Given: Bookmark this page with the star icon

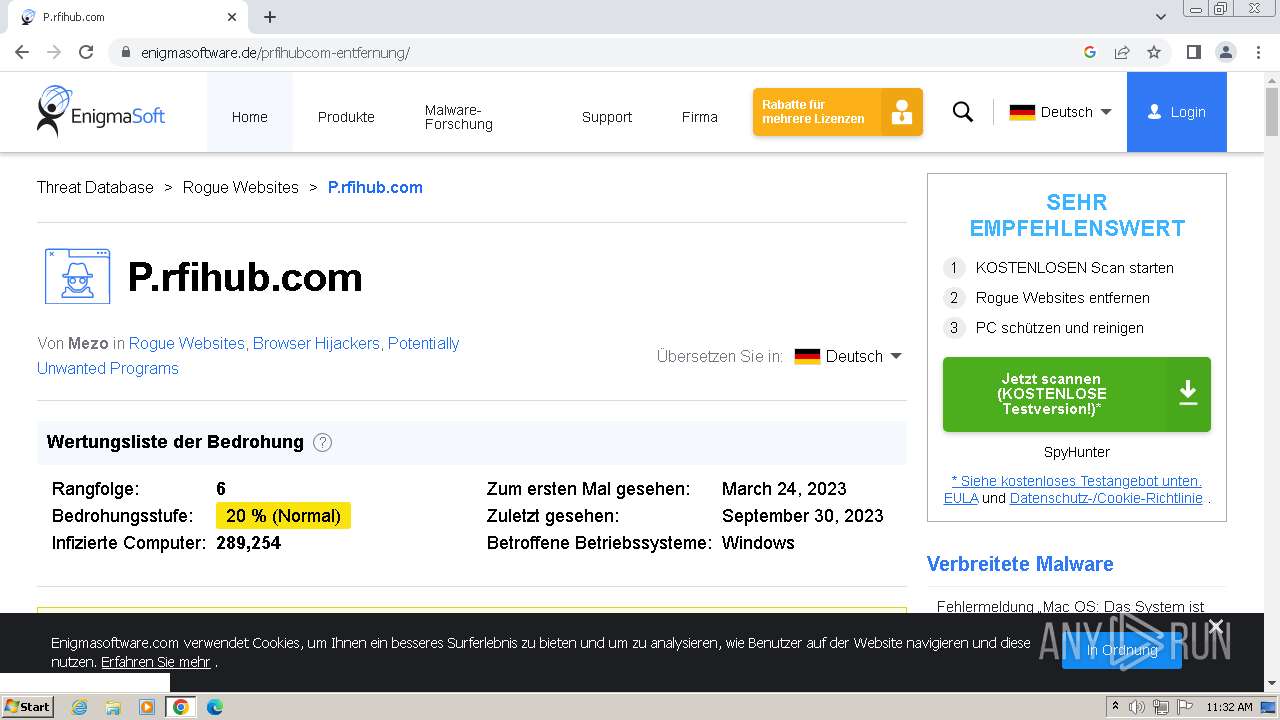Looking at the screenshot, I should coord(1154,52).
